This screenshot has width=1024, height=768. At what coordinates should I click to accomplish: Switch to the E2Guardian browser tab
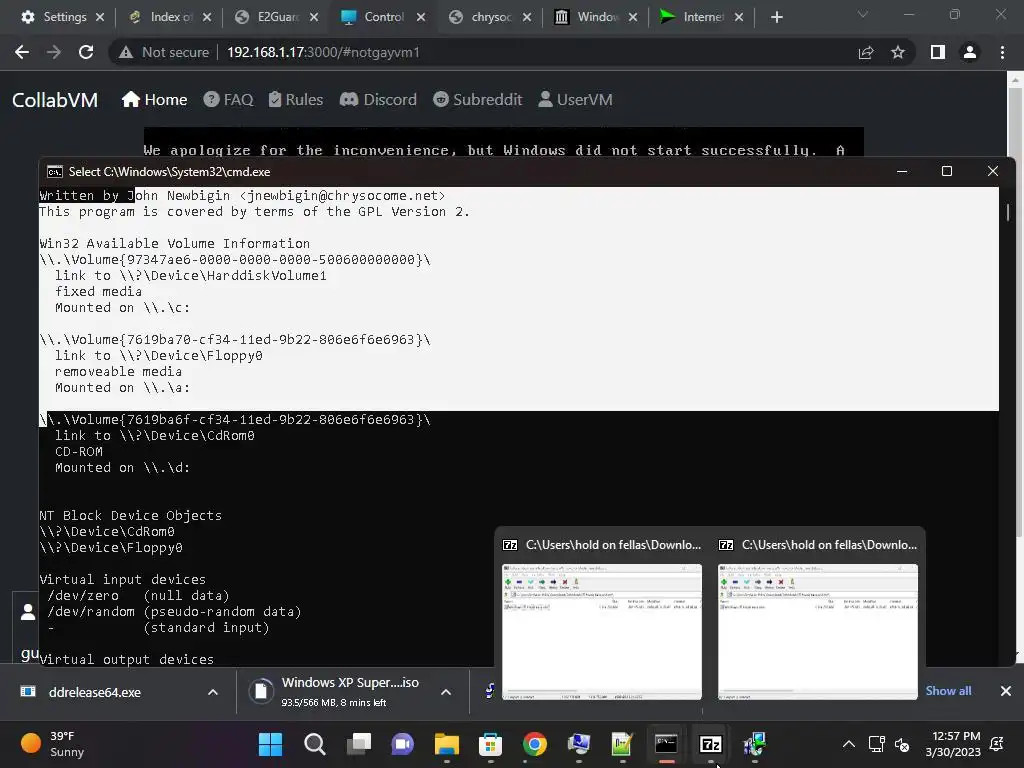coord(278,17)
